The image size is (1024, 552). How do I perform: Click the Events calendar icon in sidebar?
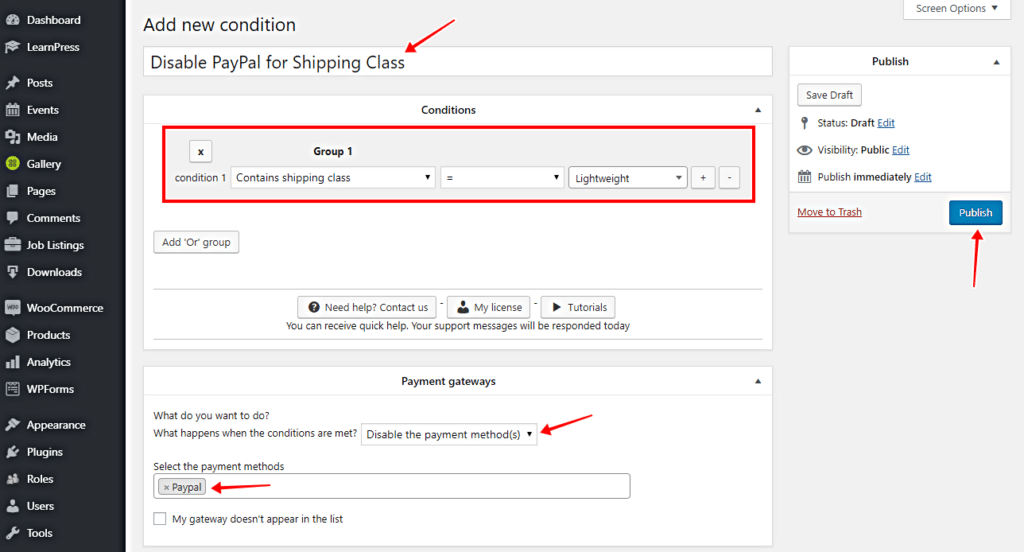point(13,110)
